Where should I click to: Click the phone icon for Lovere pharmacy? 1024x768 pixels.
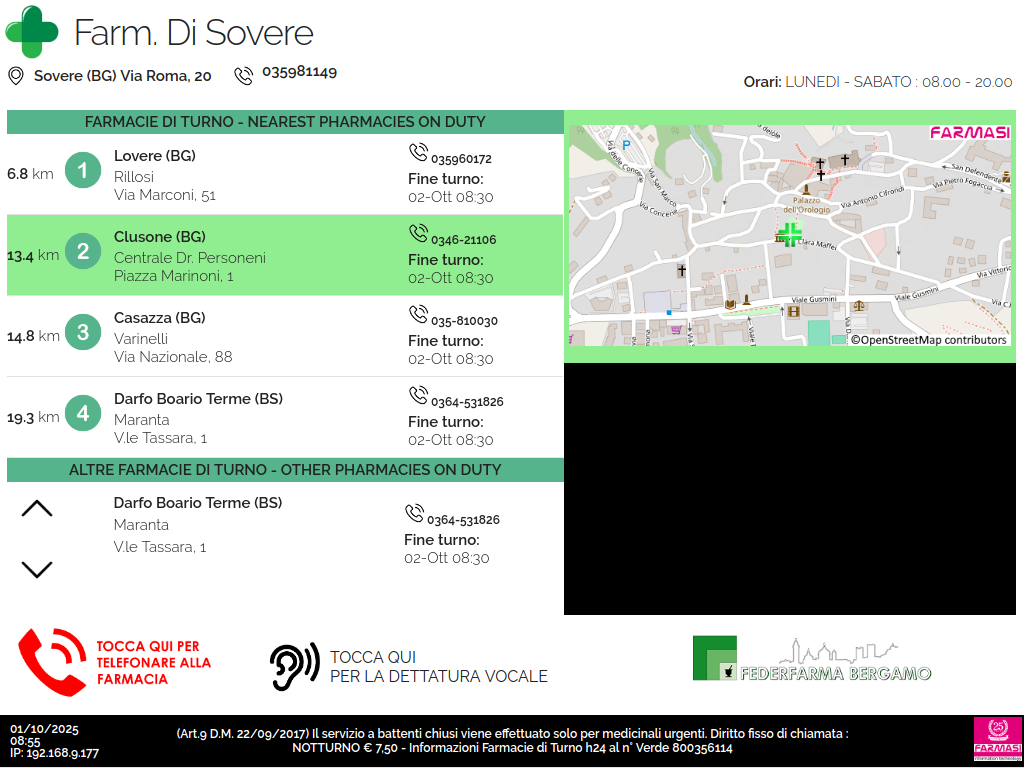[x=418, y=152]
